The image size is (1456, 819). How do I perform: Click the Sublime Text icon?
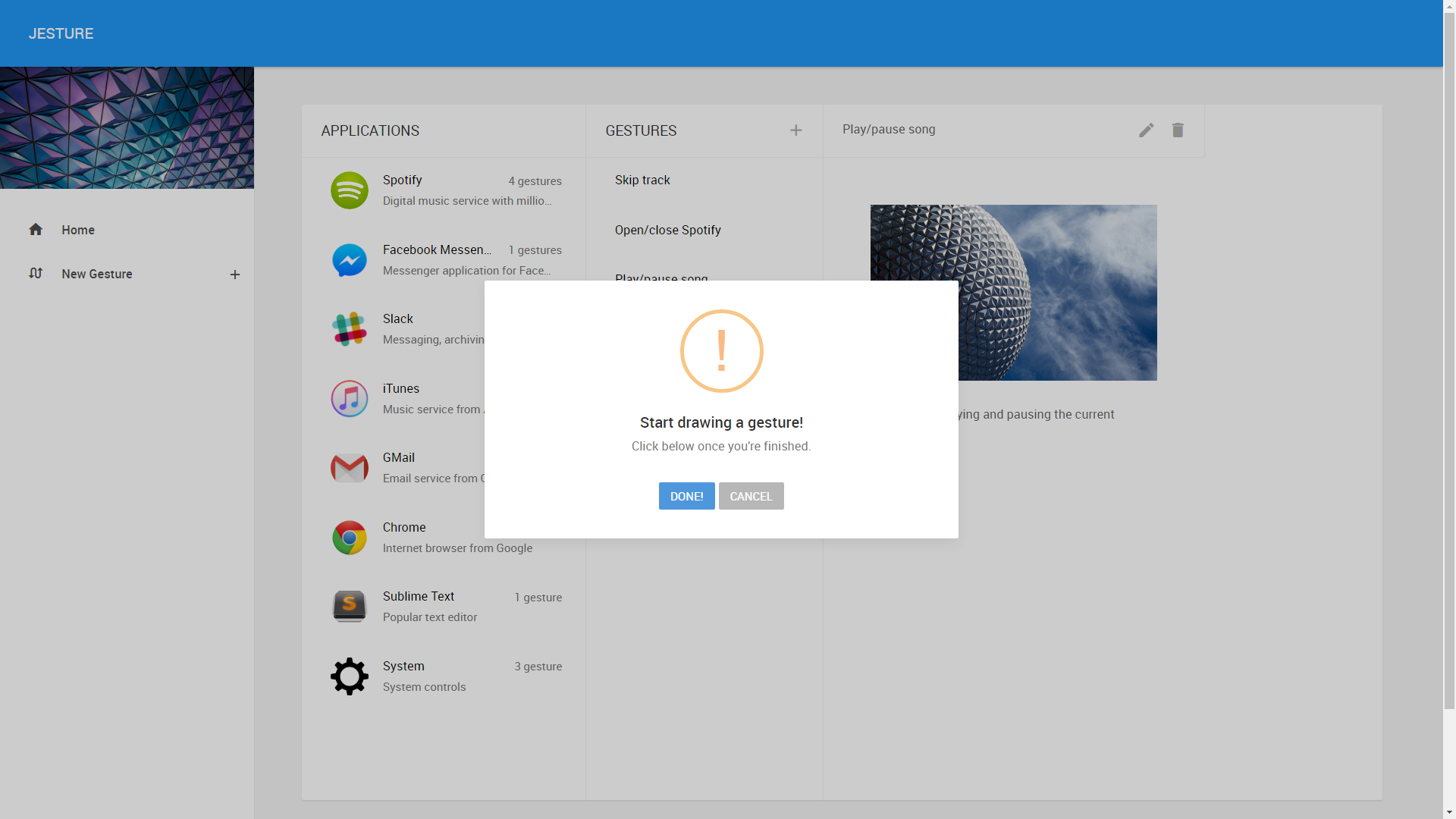[x=349, y=607]
